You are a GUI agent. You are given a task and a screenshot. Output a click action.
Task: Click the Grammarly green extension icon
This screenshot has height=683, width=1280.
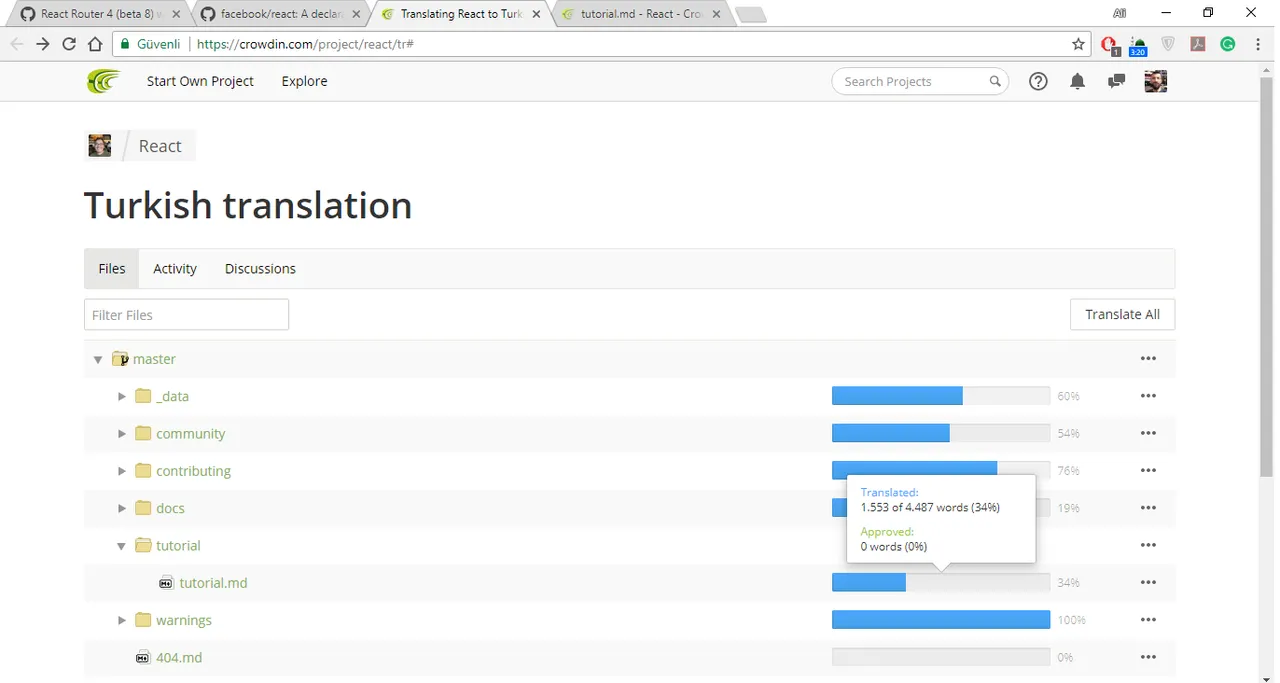coord(1228,44)
